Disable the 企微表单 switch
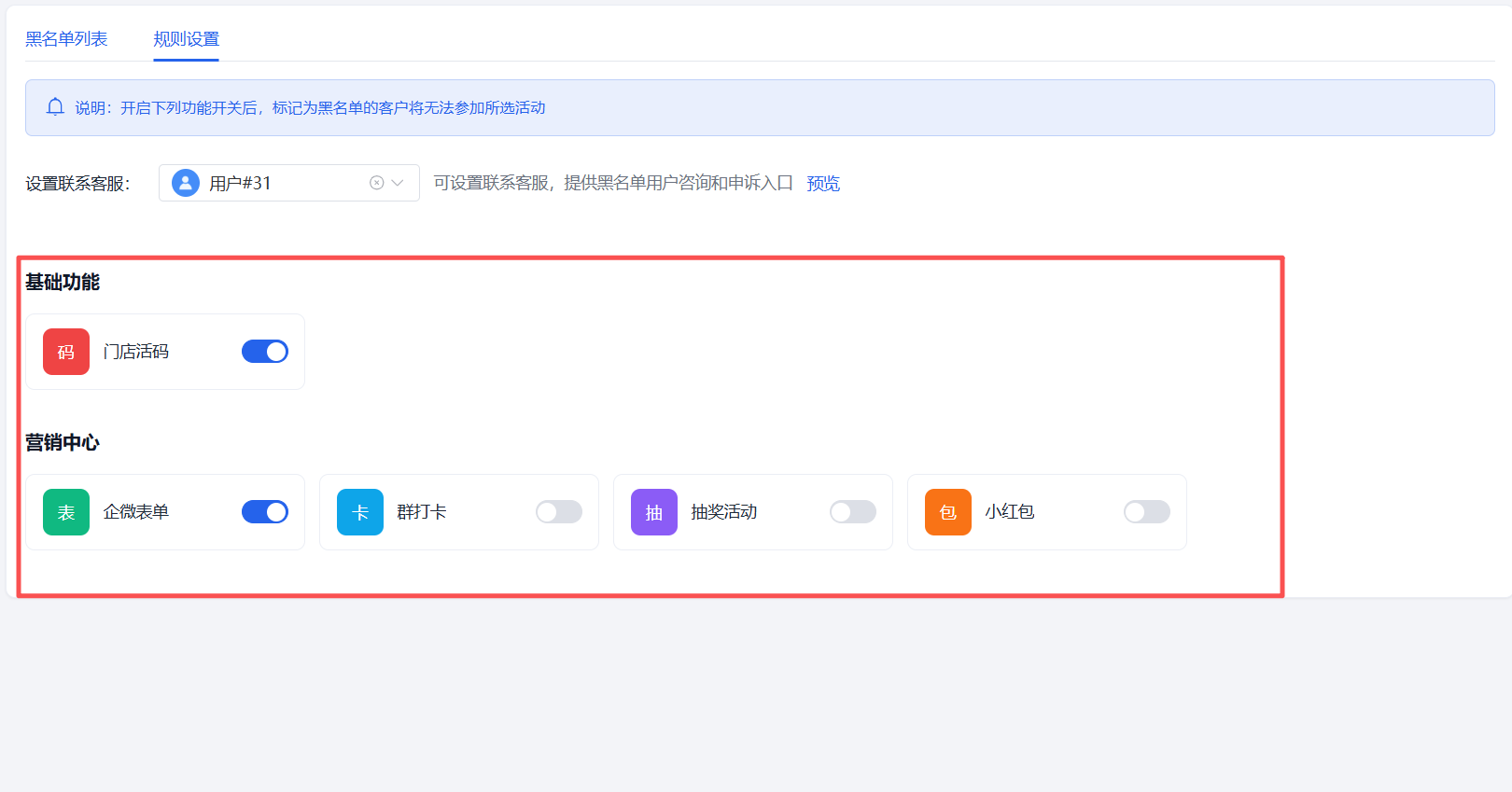 point(265,512)
